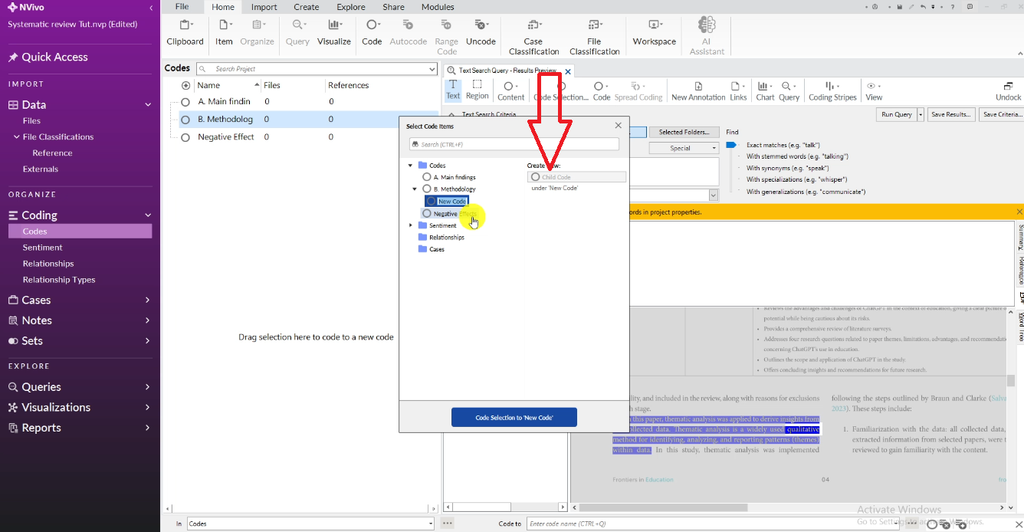Screen dimensions: 1024x532
Task: Open Search Project dropdown arrow
Action: 431,69
